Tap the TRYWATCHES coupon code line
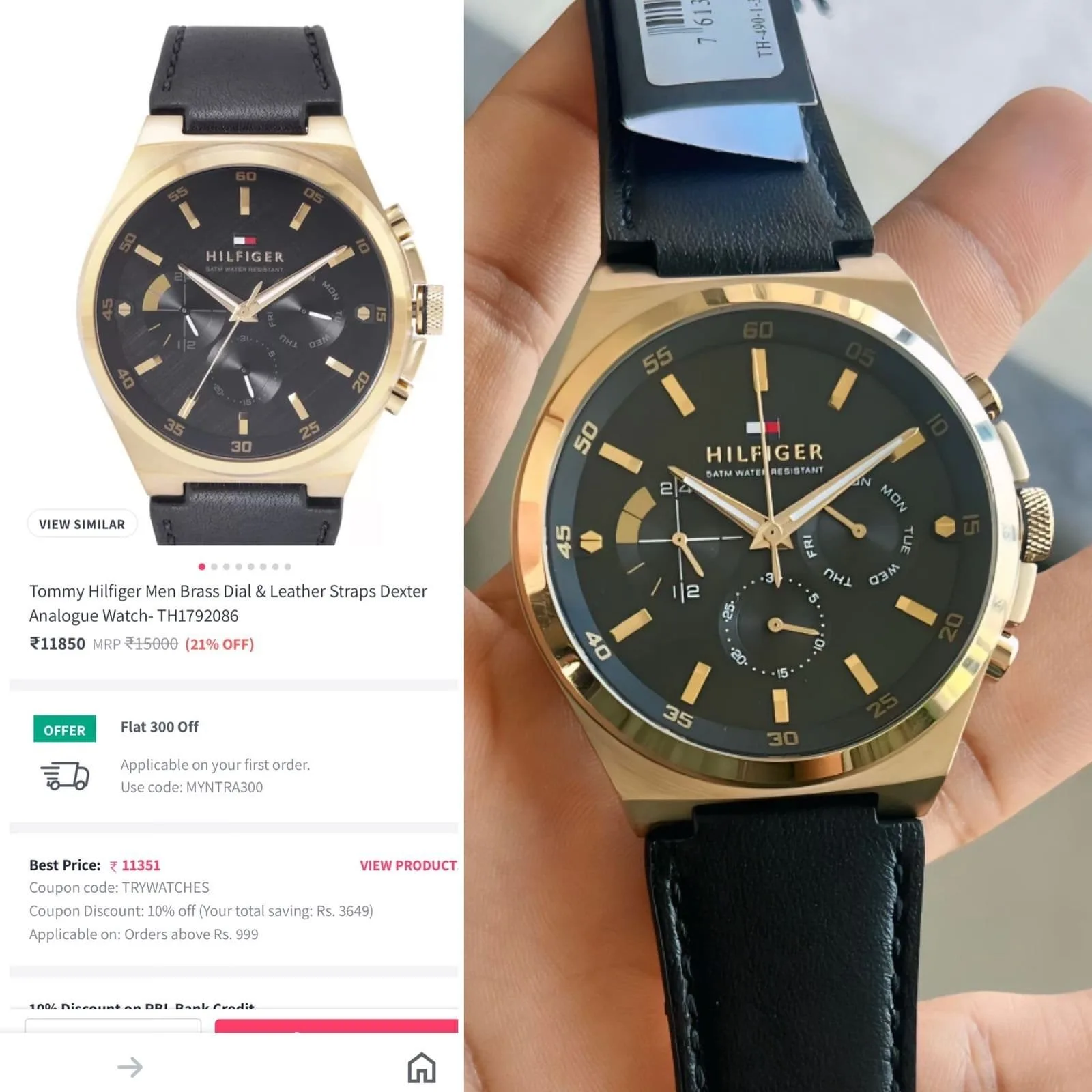1092x1092 pixels. click(119, 887)
